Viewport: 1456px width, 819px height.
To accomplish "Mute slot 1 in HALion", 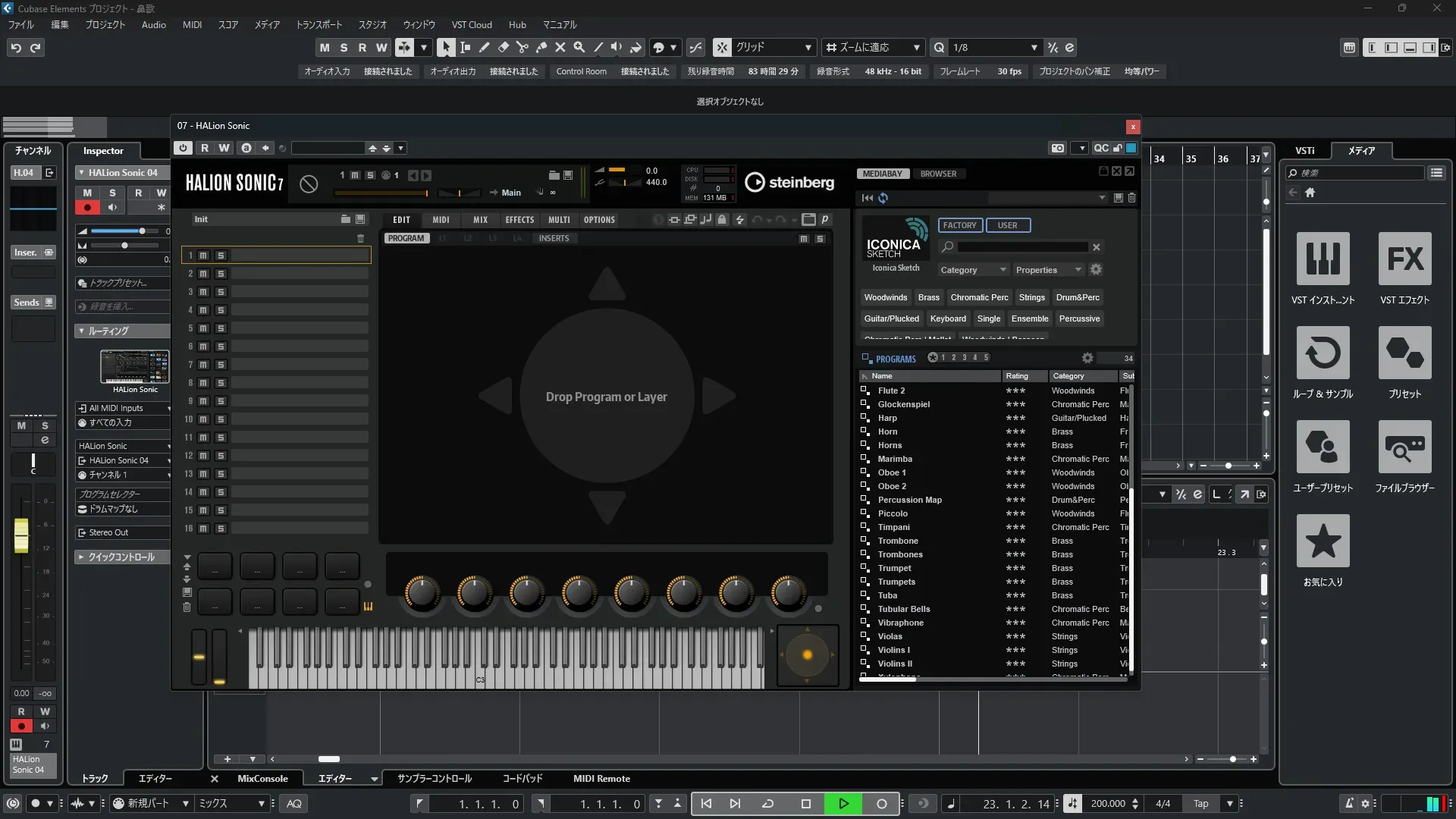I will [203, 256].
